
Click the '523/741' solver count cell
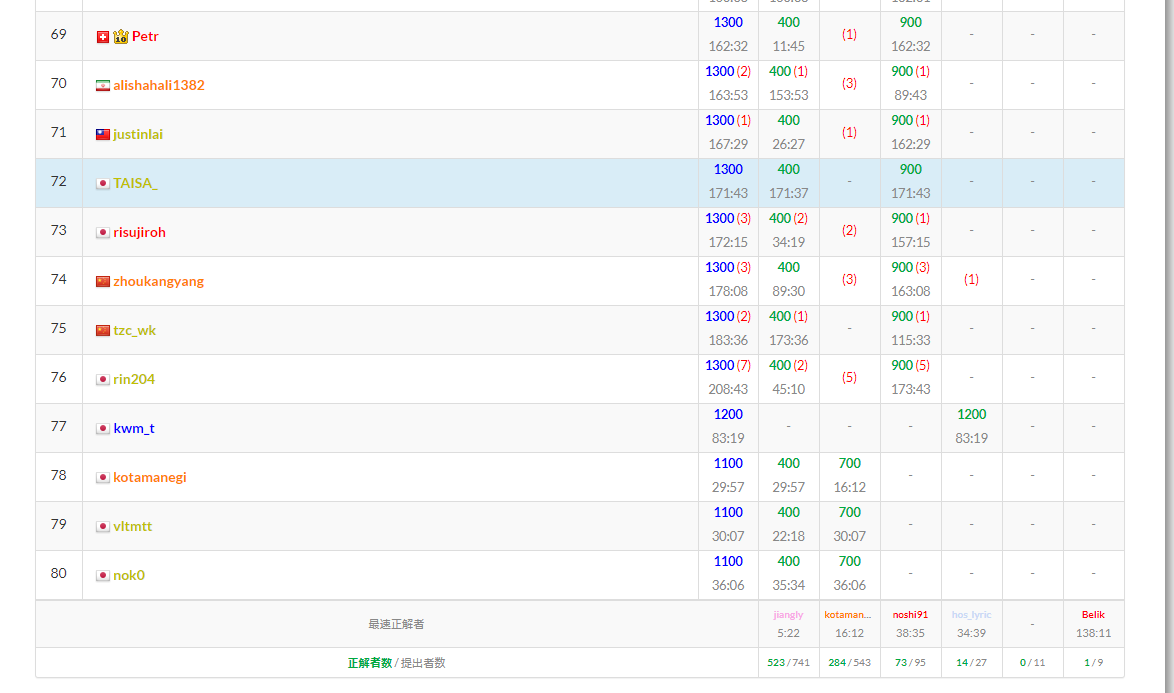tap(788, 663)
